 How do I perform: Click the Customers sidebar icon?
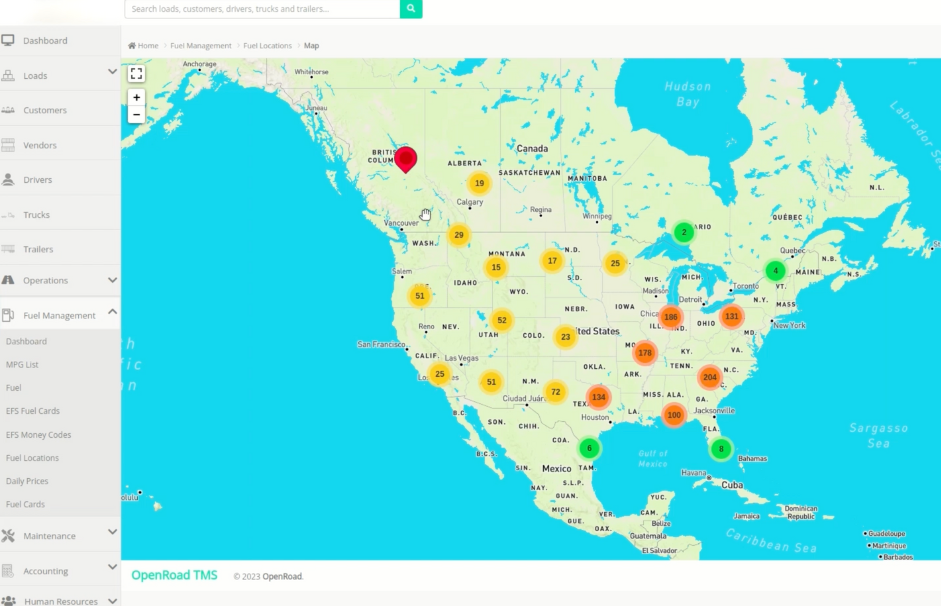[x=8, y=110]
